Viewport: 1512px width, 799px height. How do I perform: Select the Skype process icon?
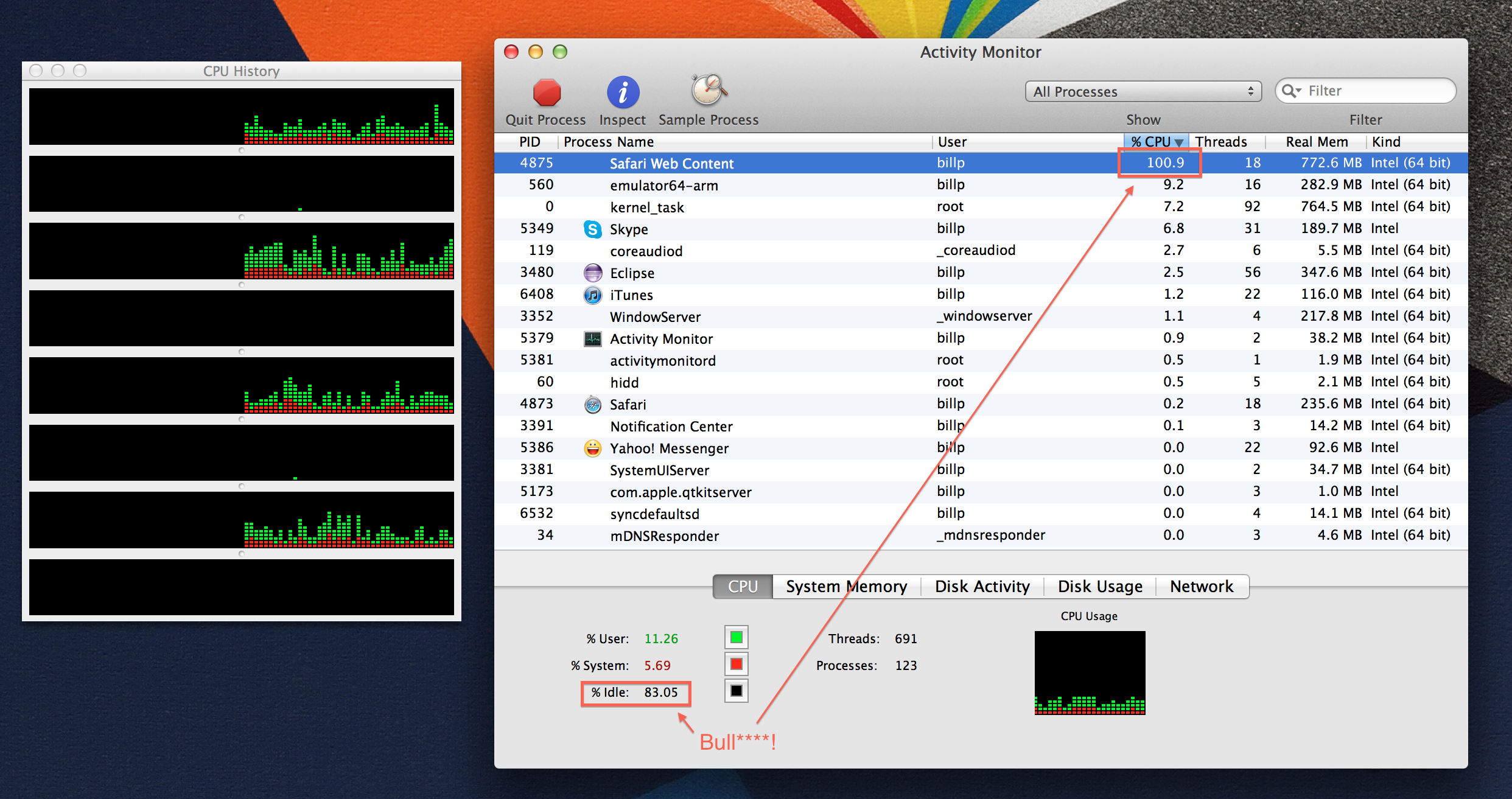click(x=592, y=229)
